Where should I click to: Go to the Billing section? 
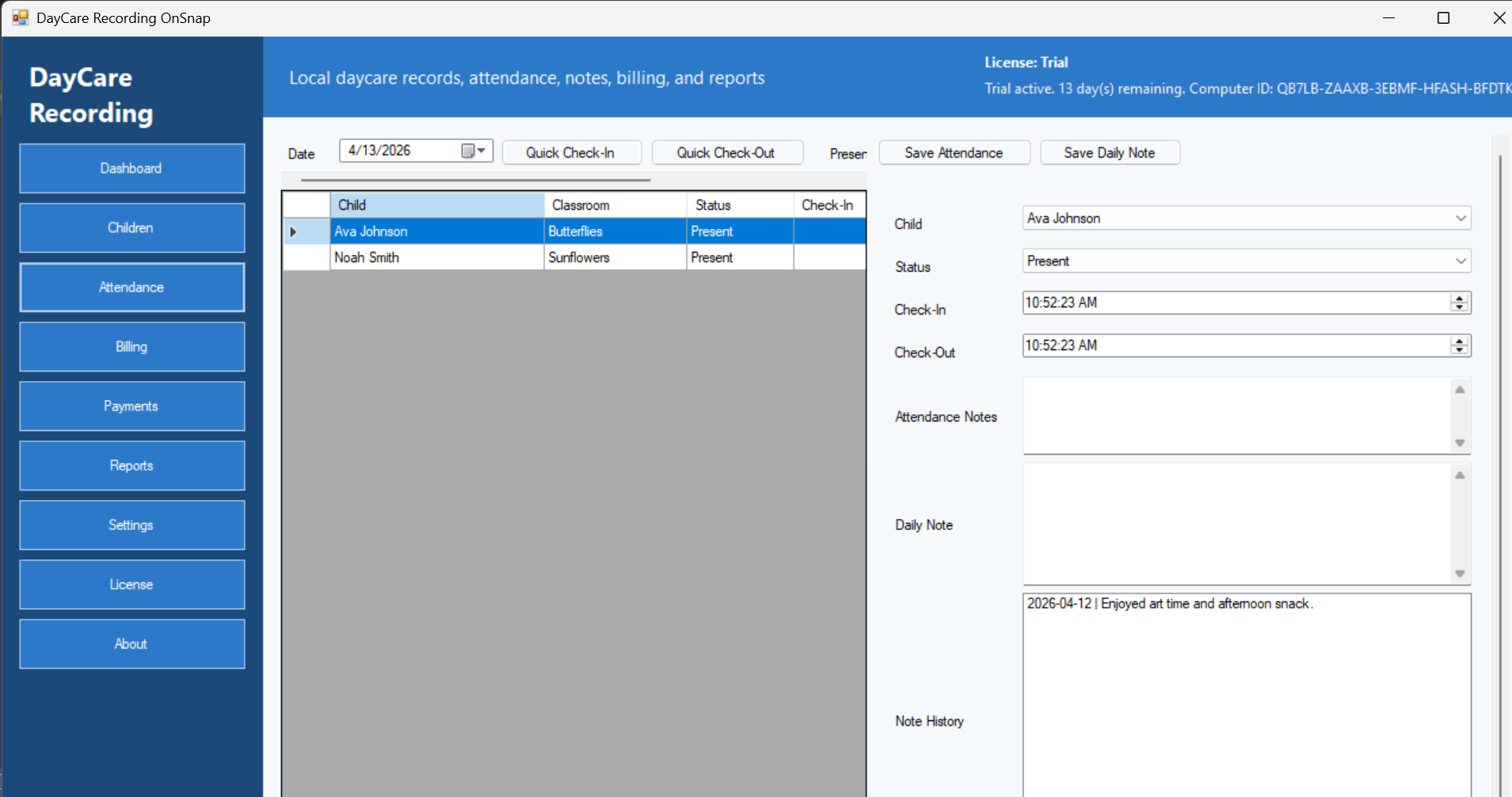(x=131, y=346)
